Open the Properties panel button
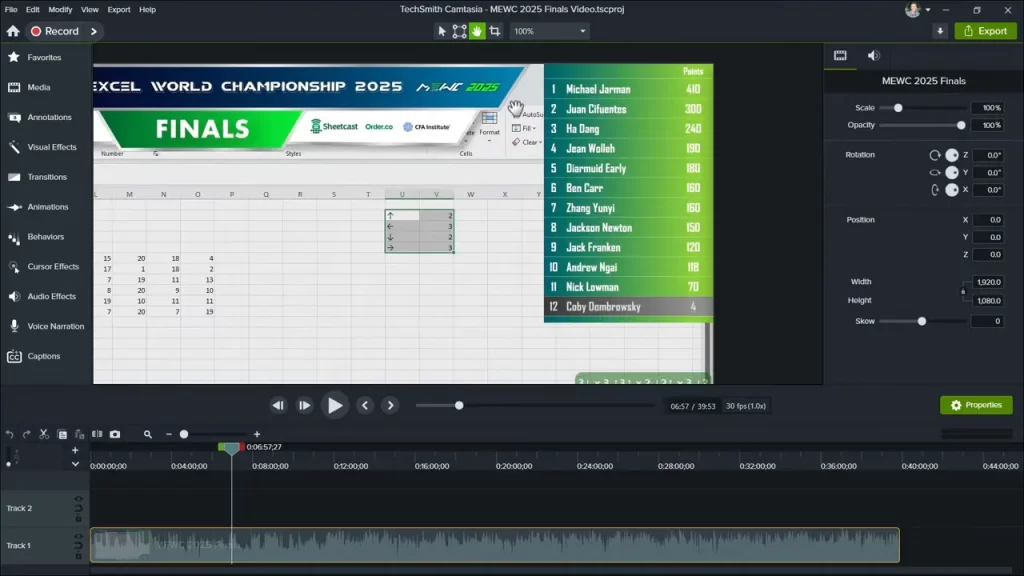 tap(976, 405)
